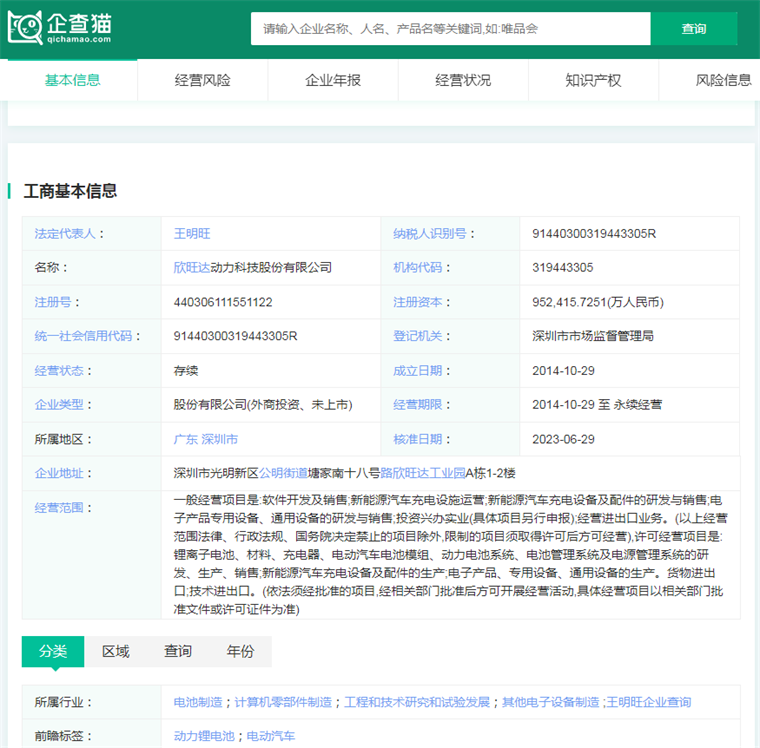The height and width of the screenshot is (748, 760).
Task: Open the 企业年报 tab
Action: click(x=333, y=80)
